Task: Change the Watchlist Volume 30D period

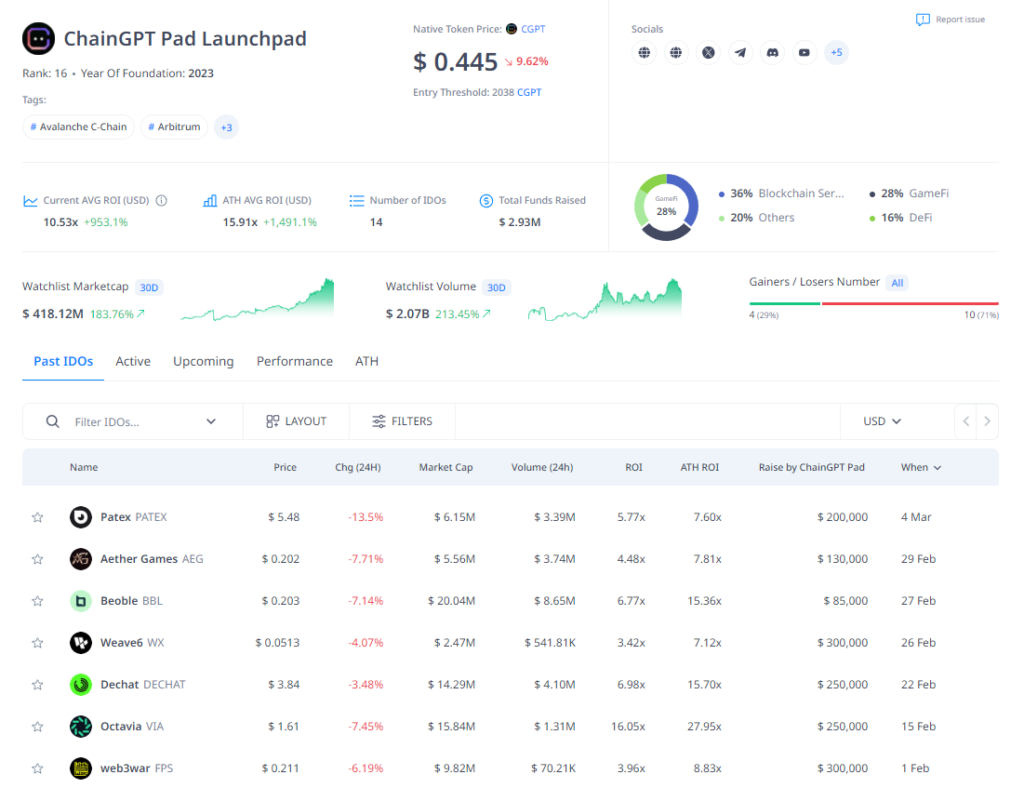Action: pos(496,287)
